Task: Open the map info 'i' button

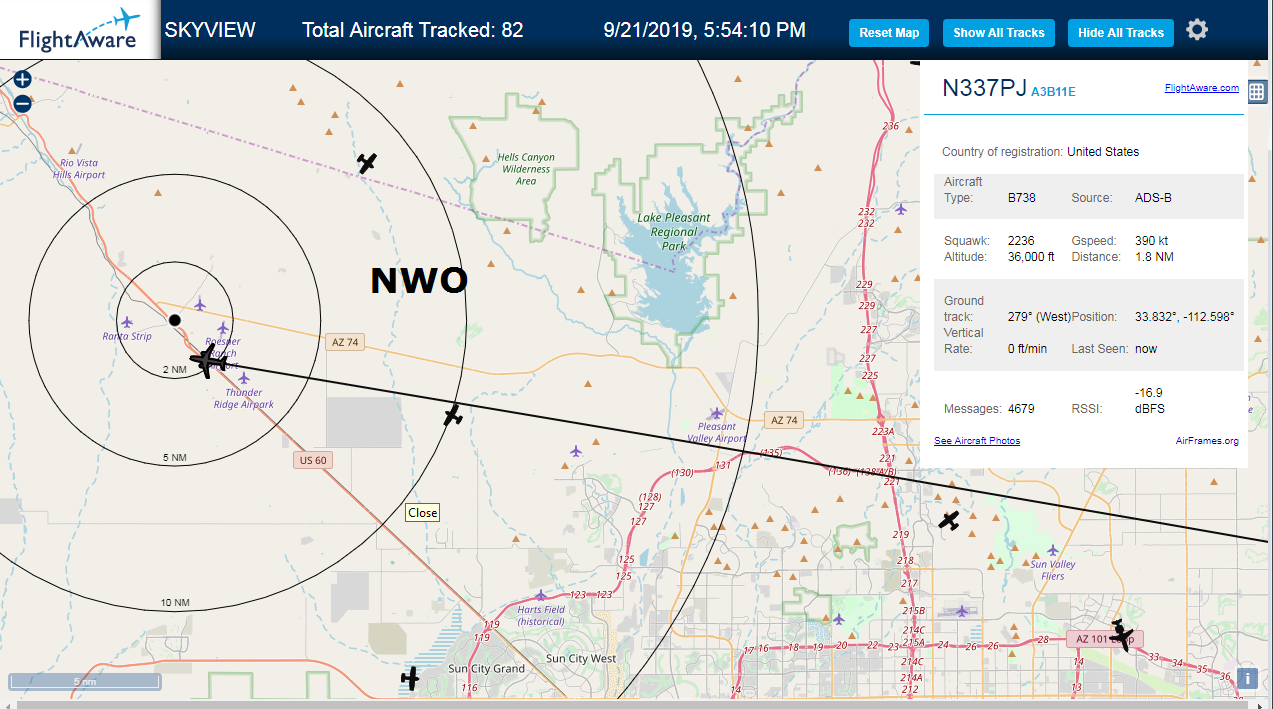Action: coord(1248,679)
